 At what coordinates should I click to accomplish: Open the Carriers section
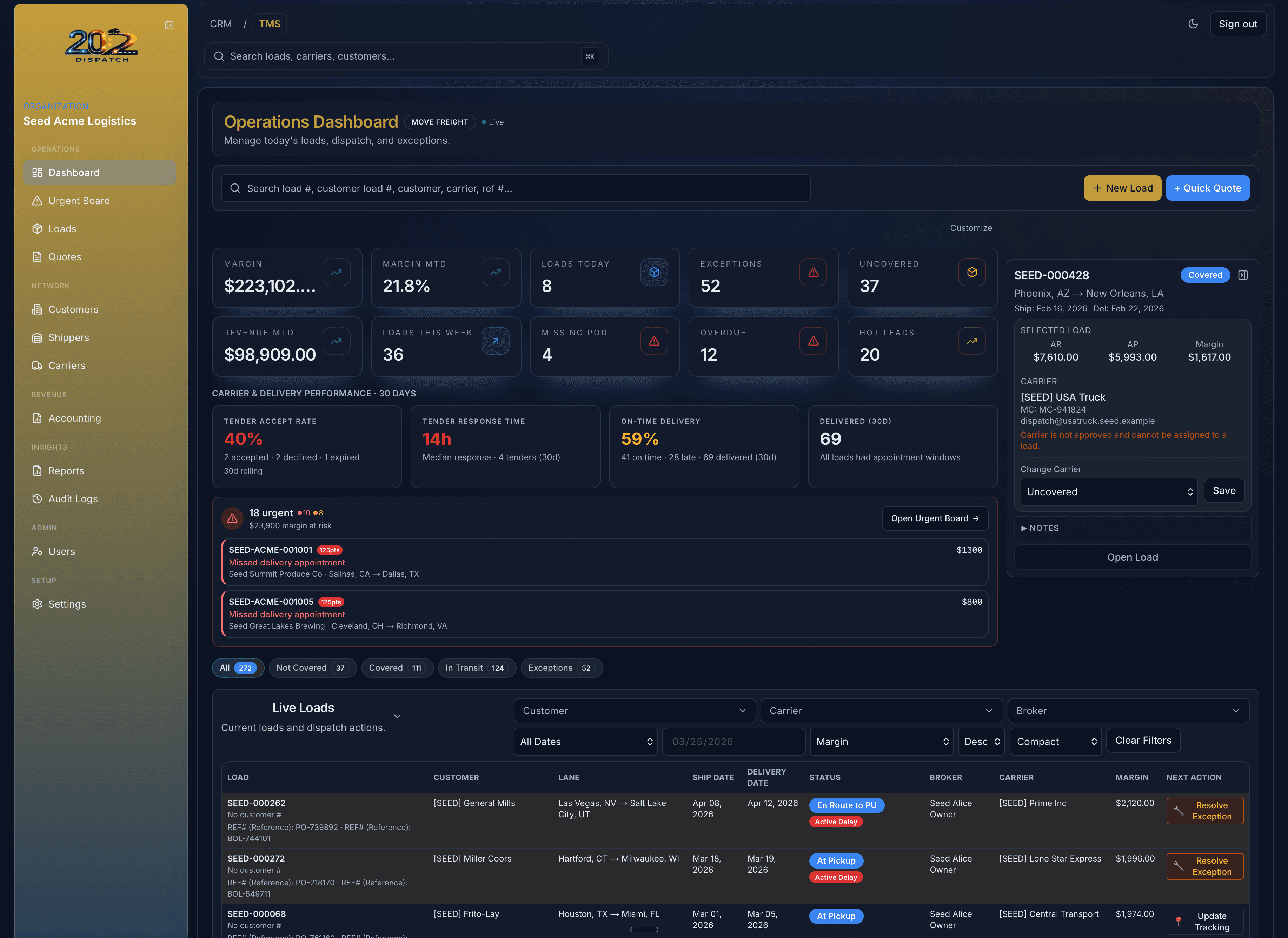pyautogui.click(x=66, y=366)
